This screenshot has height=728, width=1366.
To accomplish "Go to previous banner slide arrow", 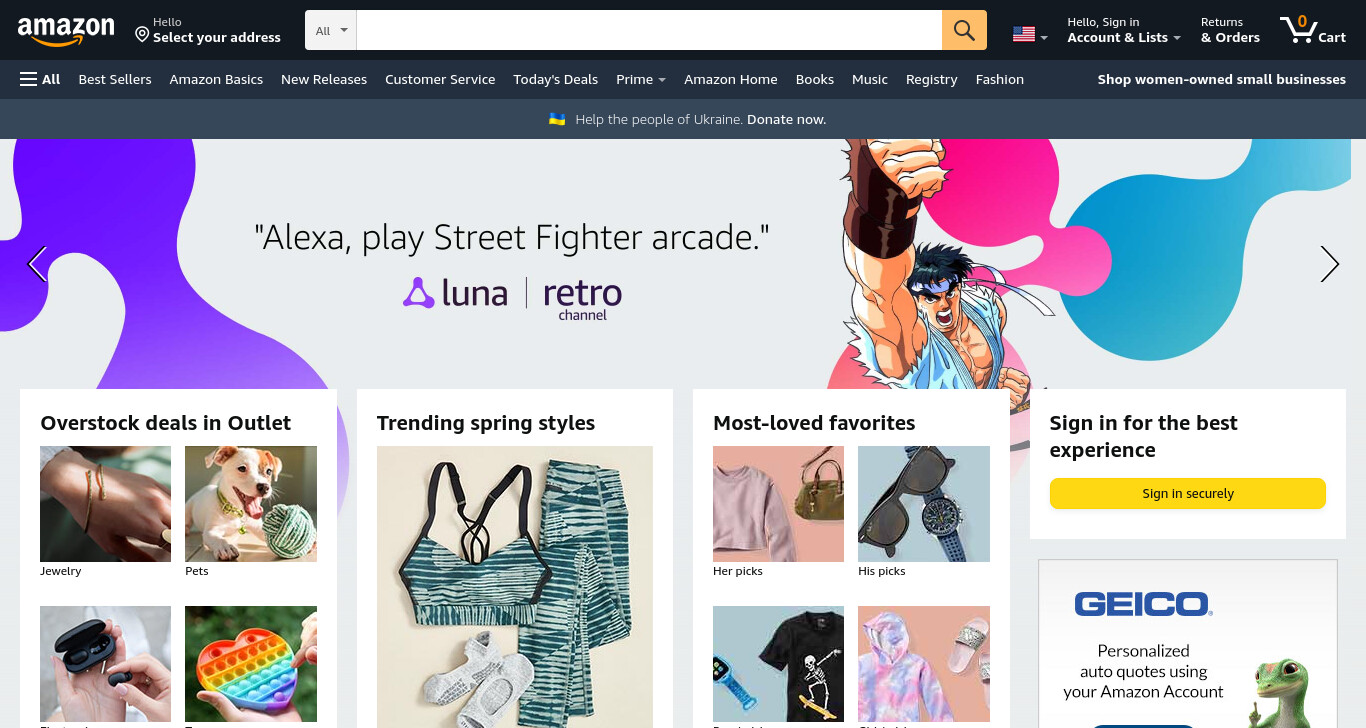I will click(38, 264).
